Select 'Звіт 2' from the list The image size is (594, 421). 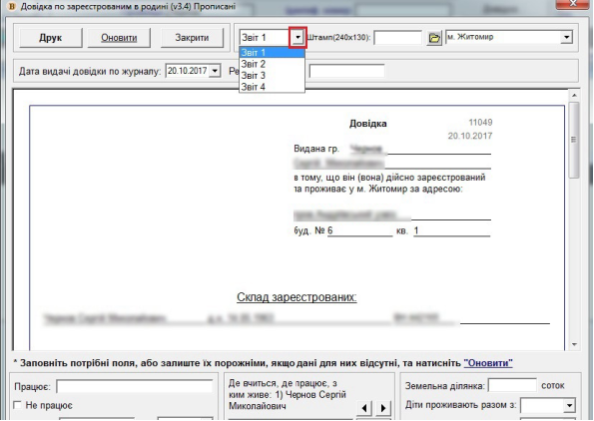(272, 64)
